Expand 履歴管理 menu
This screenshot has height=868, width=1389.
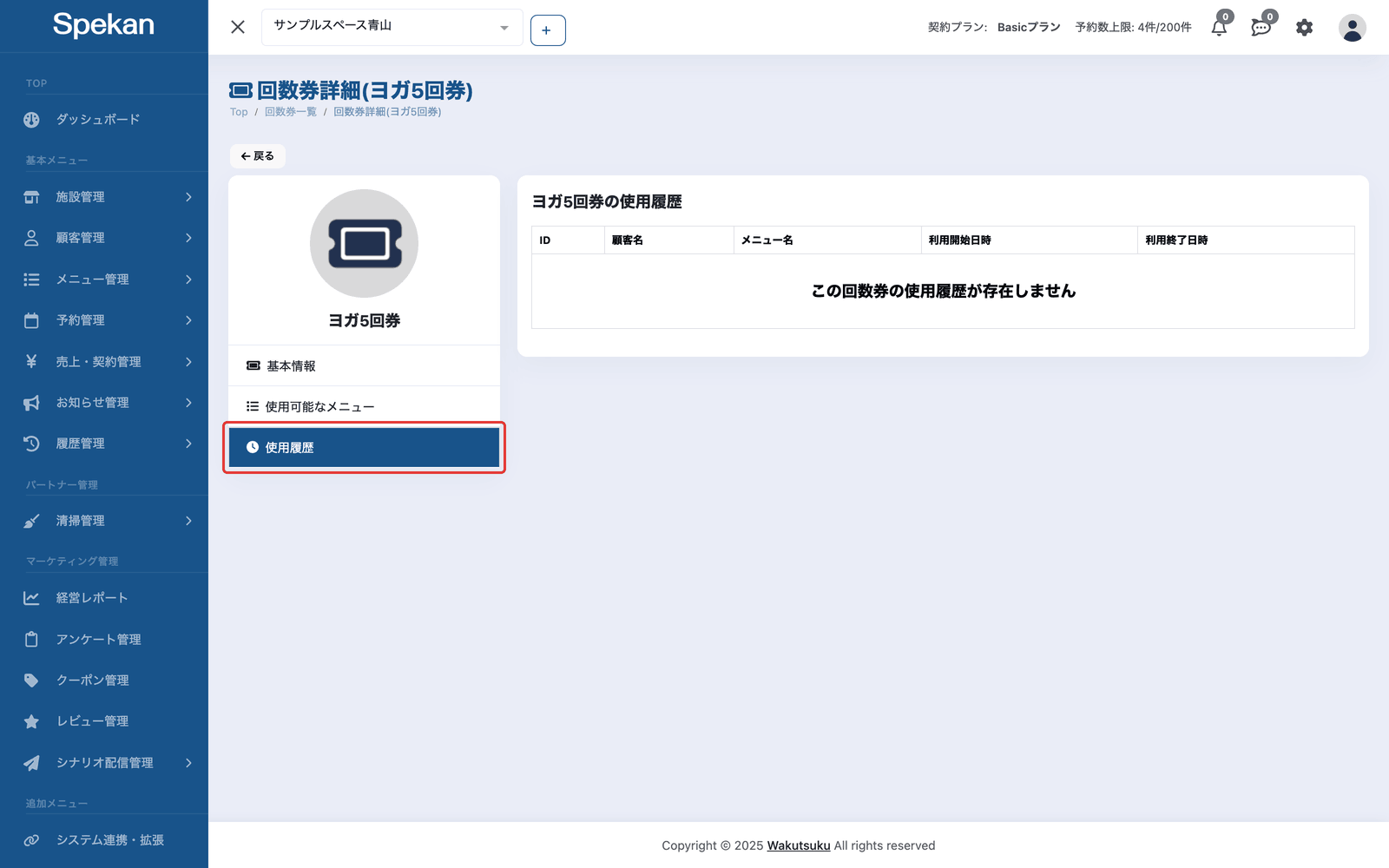tap(104, 444)
